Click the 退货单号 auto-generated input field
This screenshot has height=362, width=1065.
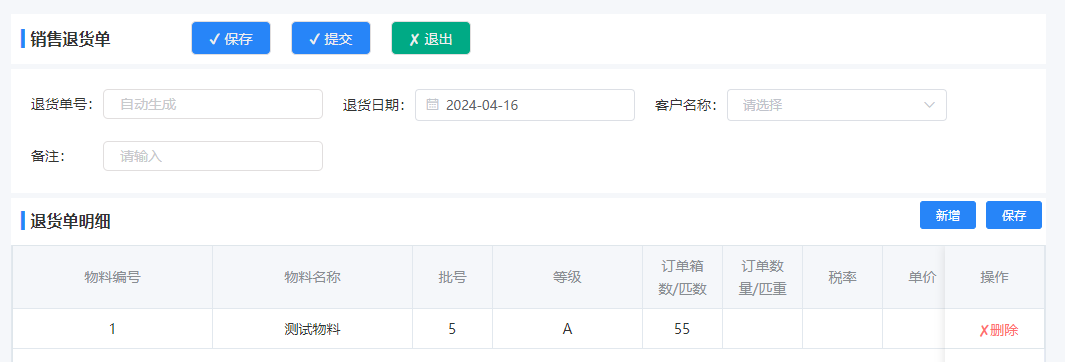pyautogui.click(x=213, y=105)
